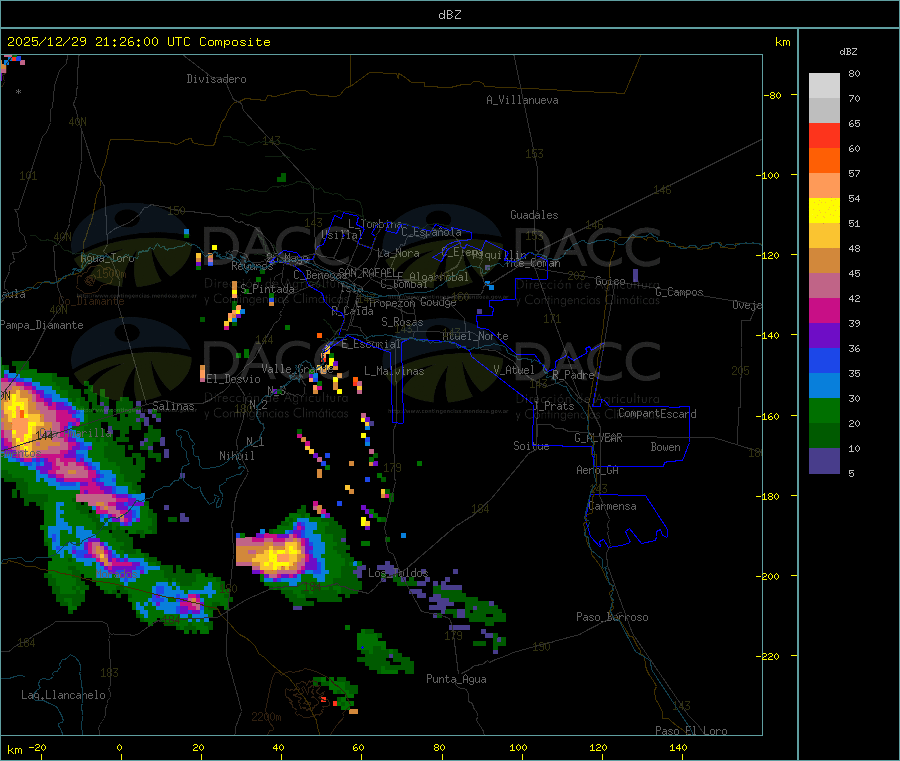Click the SAN_RAFAEL city label
Image resolution: width=900 pixels, height=761 pixels.
(367, 272)
